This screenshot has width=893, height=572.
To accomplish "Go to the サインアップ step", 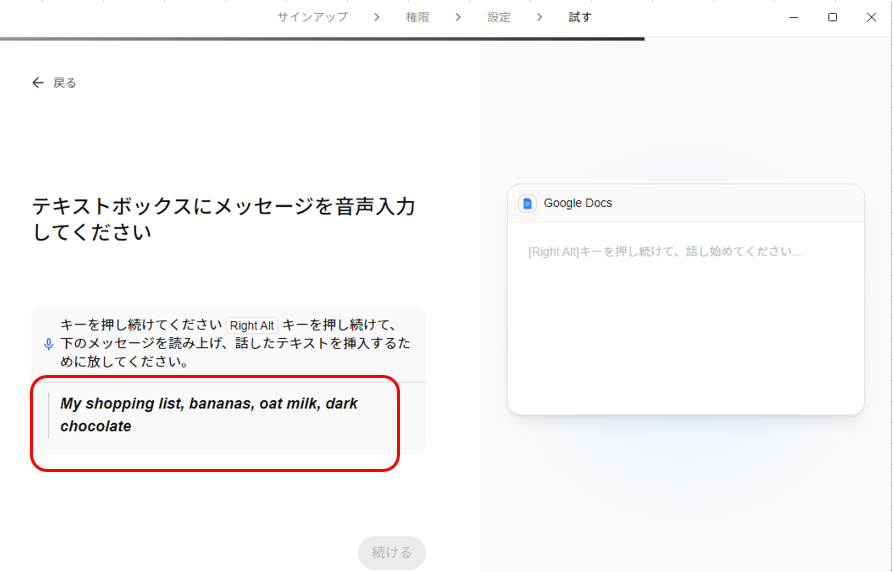I will point(312,17).
